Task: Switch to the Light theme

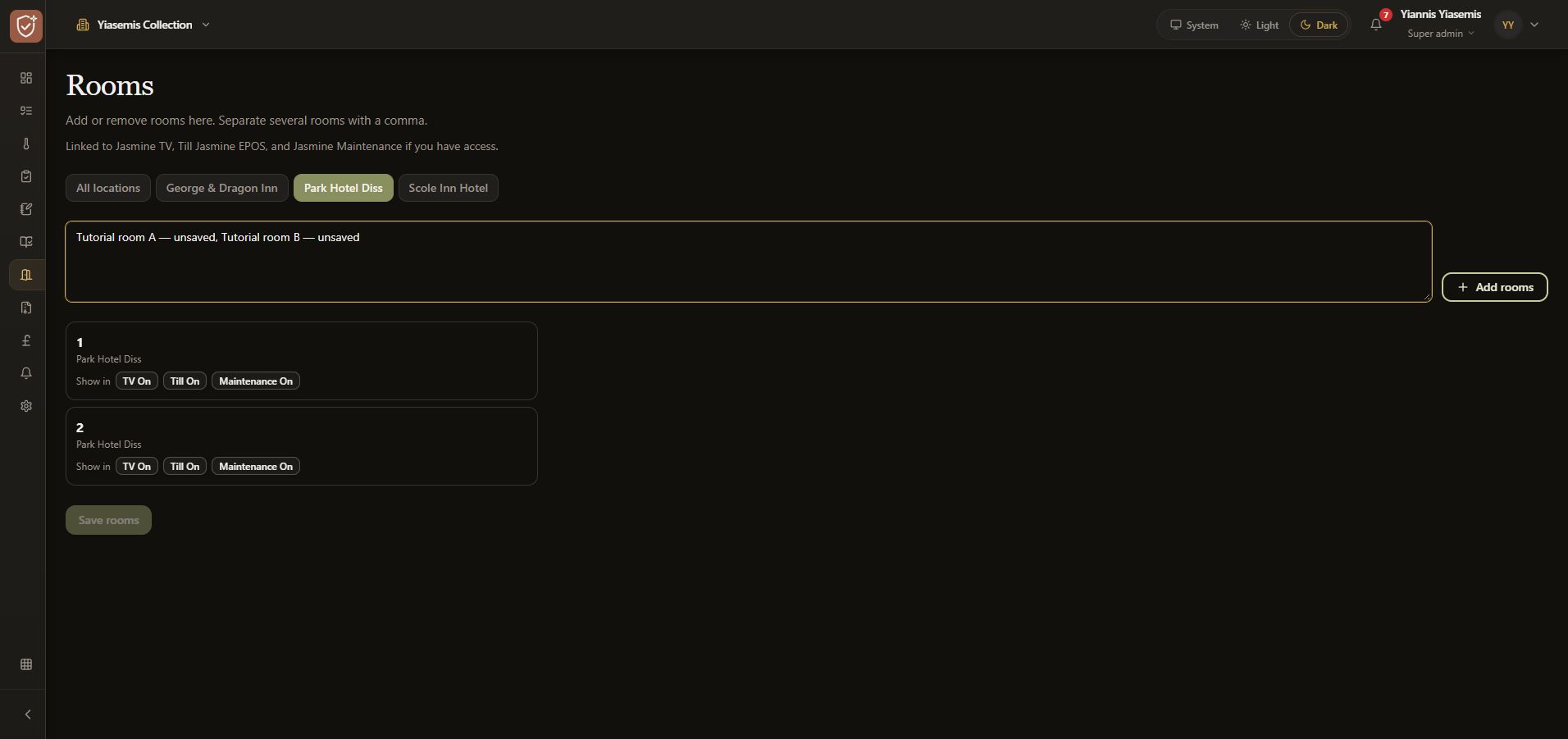Action: (1259, 25)
